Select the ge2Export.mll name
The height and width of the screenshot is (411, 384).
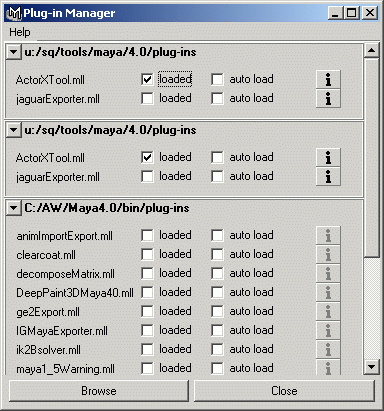pyautogui.click(x=48, y=312)
